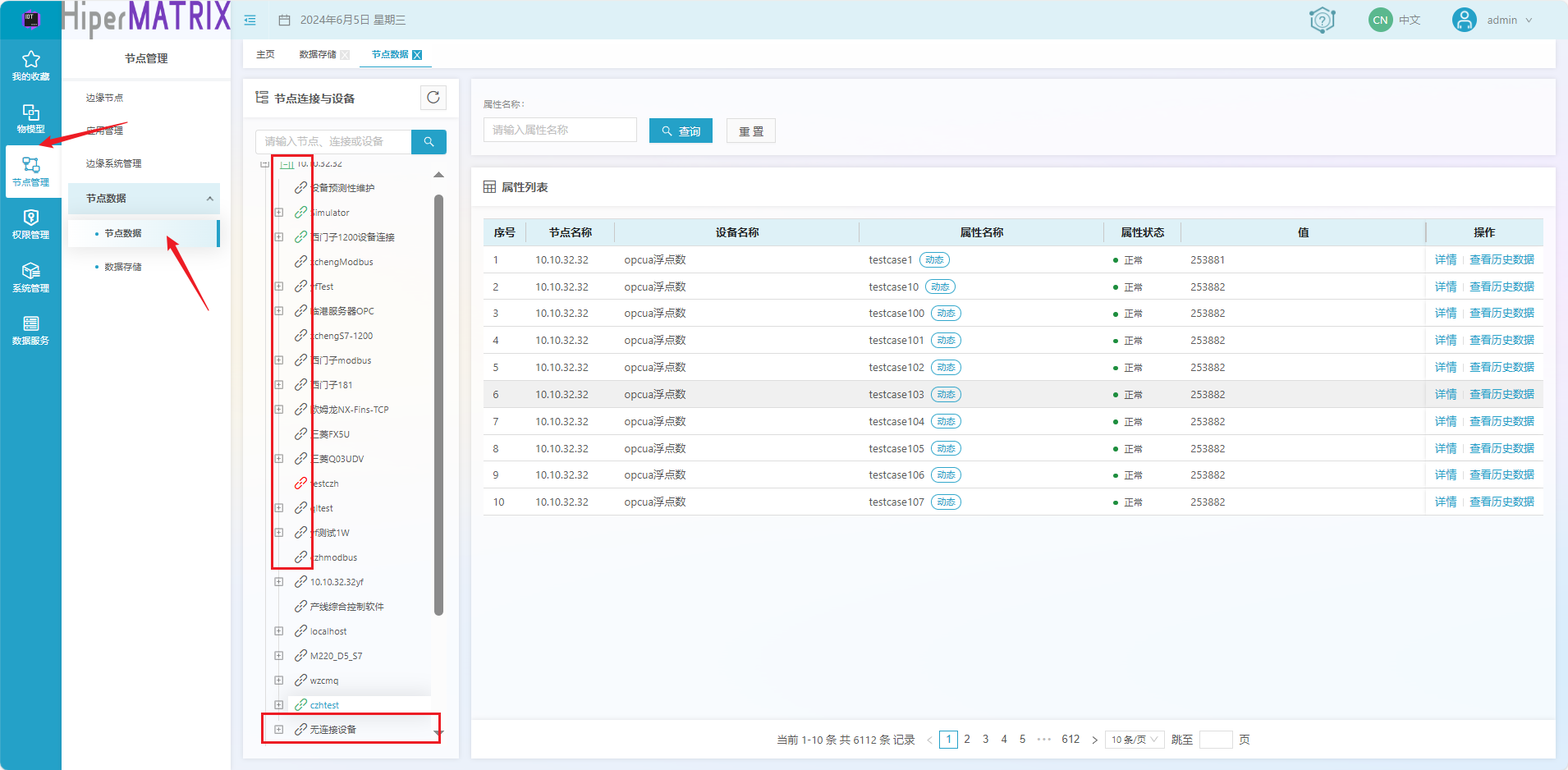Click link icon of Simulator connection
This screenshot has width=1568, height=770.
(x=300, y=213)
